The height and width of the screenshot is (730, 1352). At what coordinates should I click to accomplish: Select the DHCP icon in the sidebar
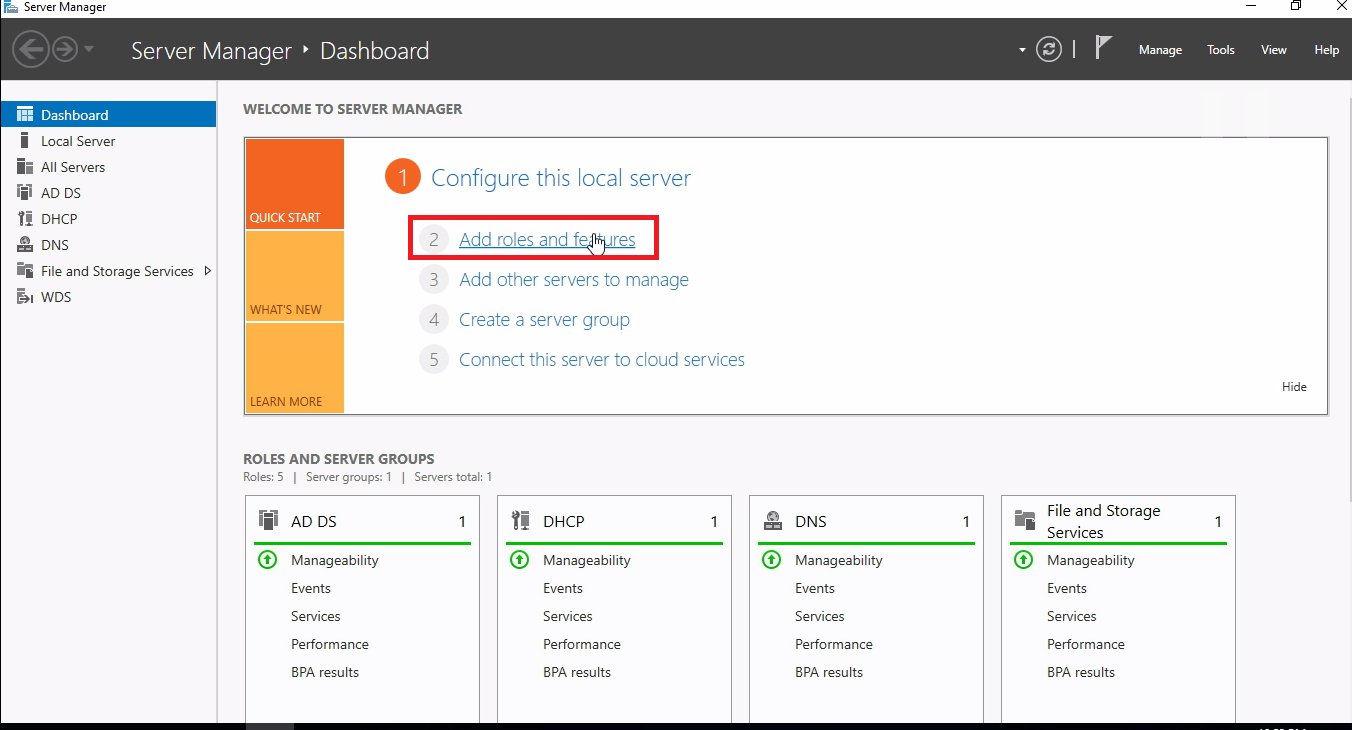[25, 219]
